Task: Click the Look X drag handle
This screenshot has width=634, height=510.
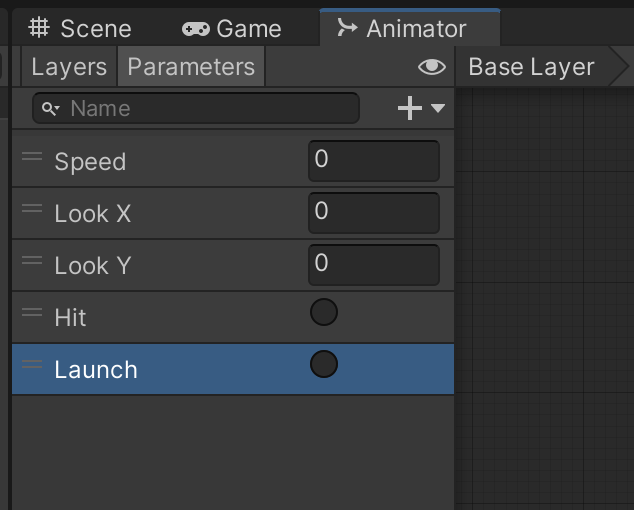Action: pos(32,209)
